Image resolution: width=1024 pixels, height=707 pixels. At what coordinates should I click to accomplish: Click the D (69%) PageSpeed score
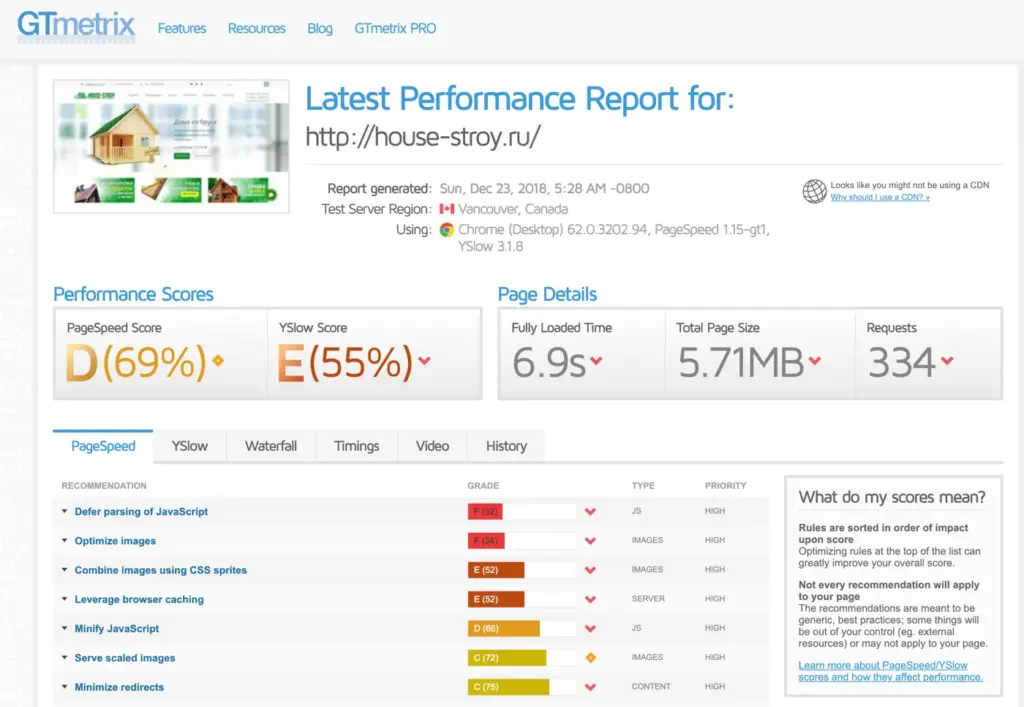pyautogui.click(x=136, y=362)
